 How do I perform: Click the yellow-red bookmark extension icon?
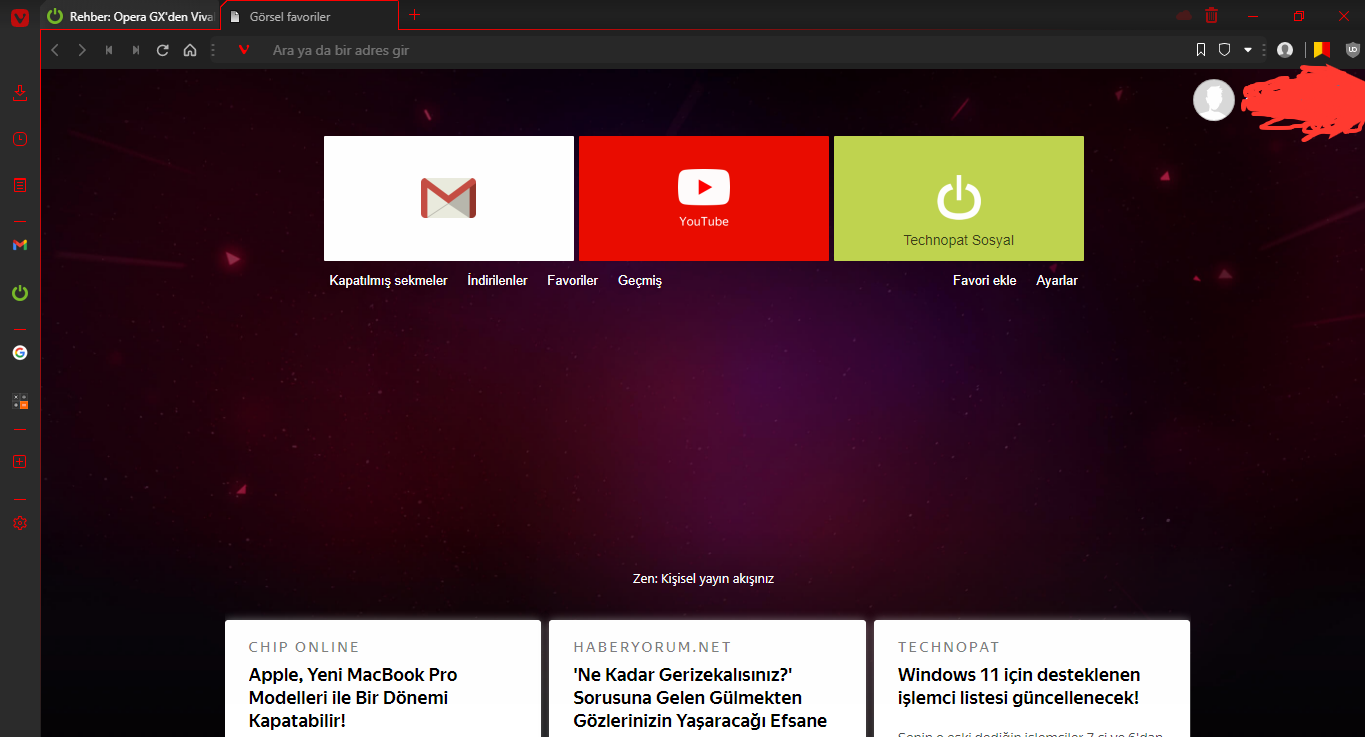[1321, 49]
